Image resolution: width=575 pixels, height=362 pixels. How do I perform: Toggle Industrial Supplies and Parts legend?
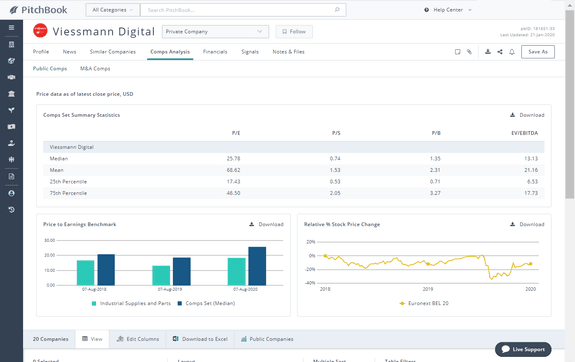(131, 303)
